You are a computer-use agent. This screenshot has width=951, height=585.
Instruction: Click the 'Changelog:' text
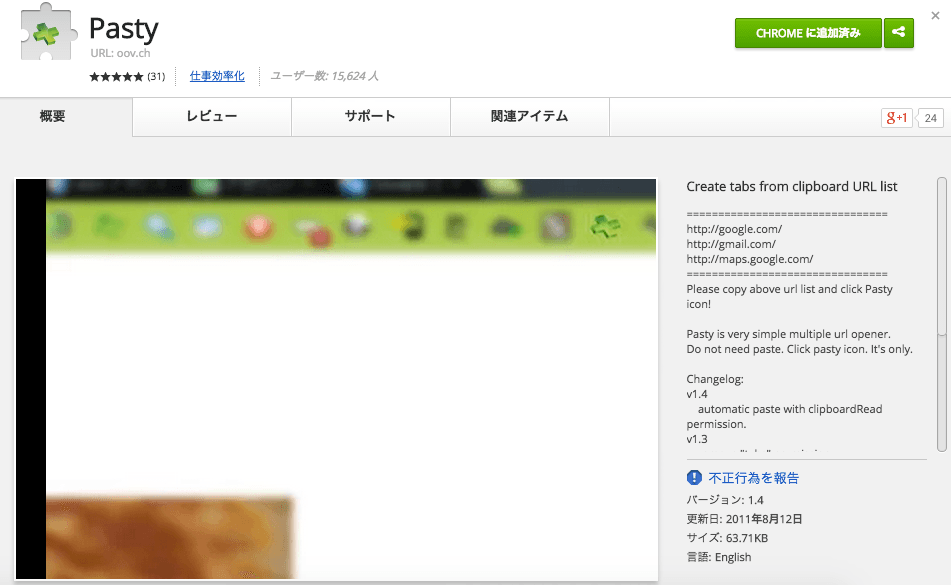(714, 379)
